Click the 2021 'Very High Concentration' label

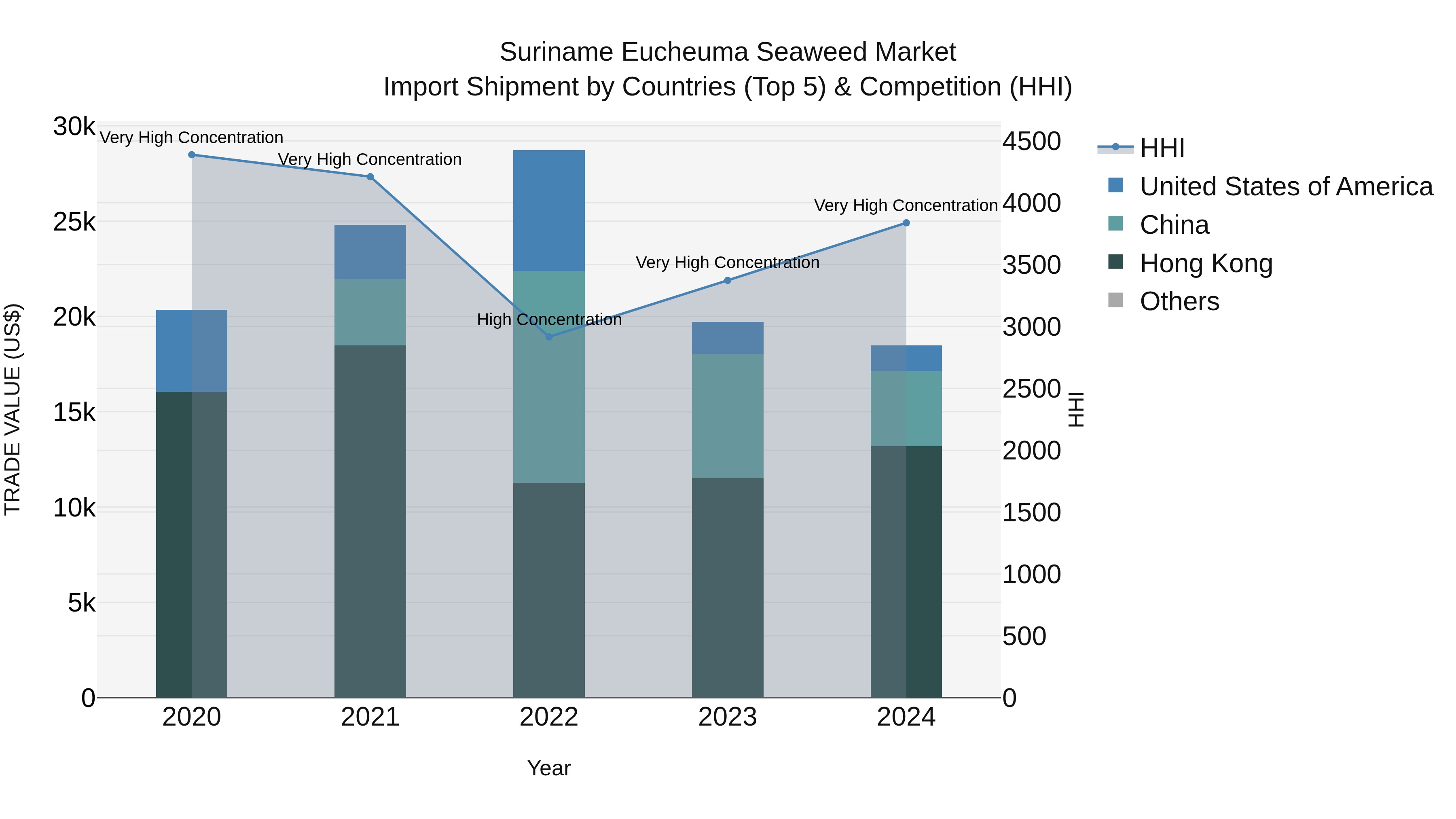370,160
